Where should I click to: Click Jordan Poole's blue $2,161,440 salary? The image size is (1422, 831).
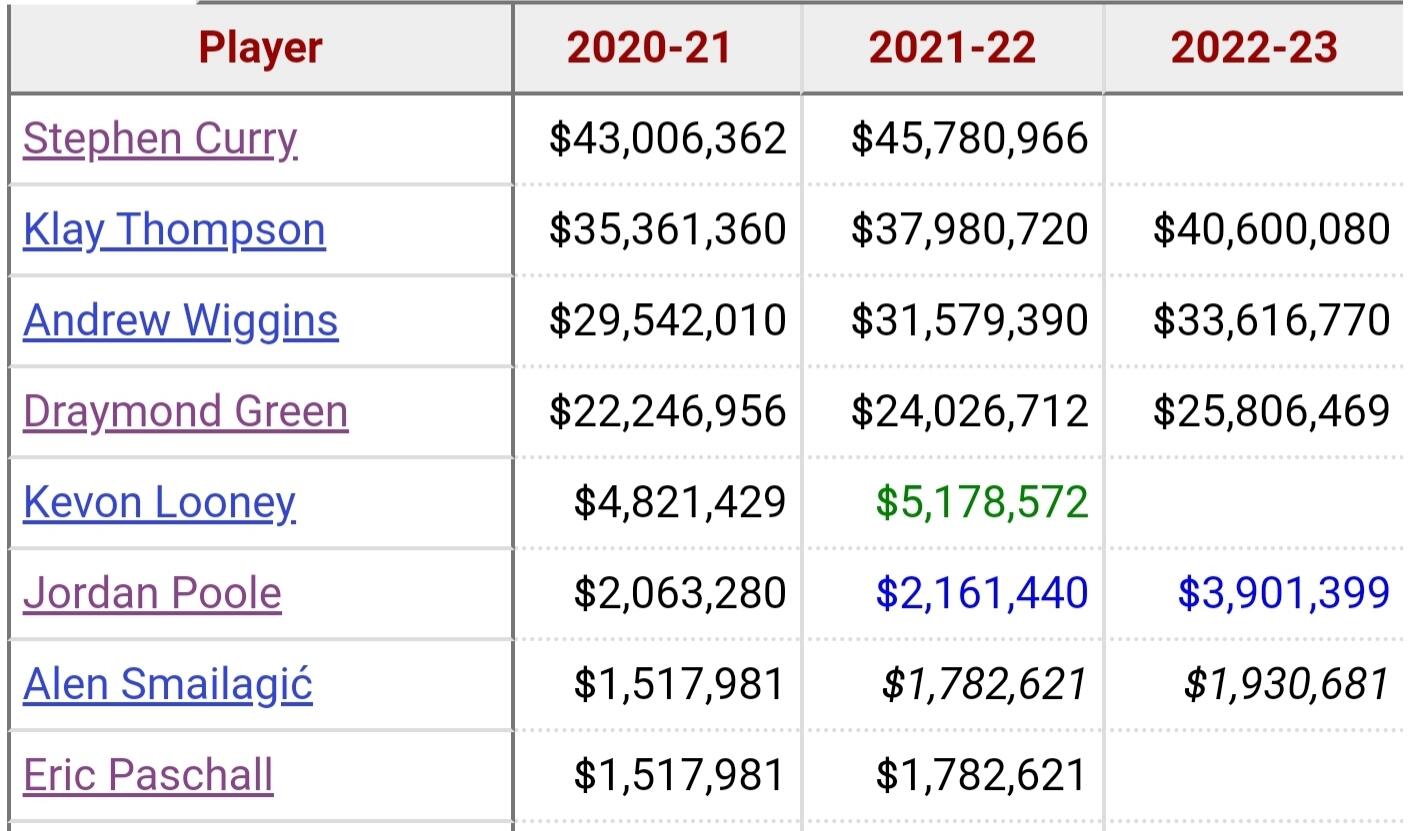982,593
